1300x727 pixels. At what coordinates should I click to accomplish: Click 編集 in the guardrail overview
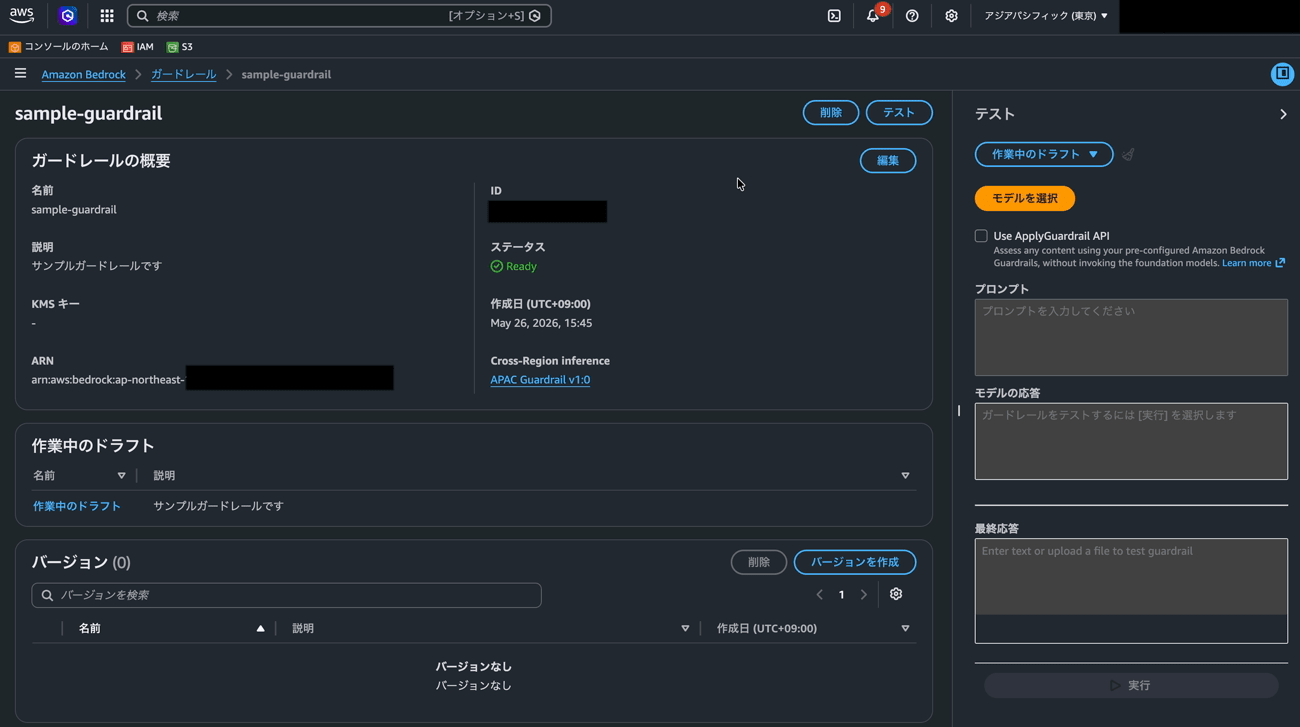pos(888,161)
